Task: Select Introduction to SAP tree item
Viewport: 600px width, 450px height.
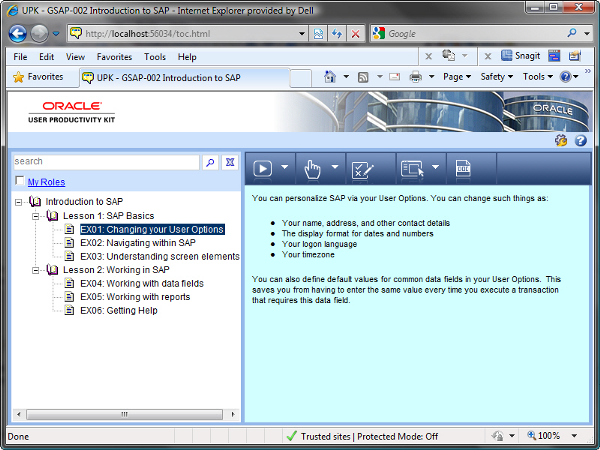Action: coord(84,202)
